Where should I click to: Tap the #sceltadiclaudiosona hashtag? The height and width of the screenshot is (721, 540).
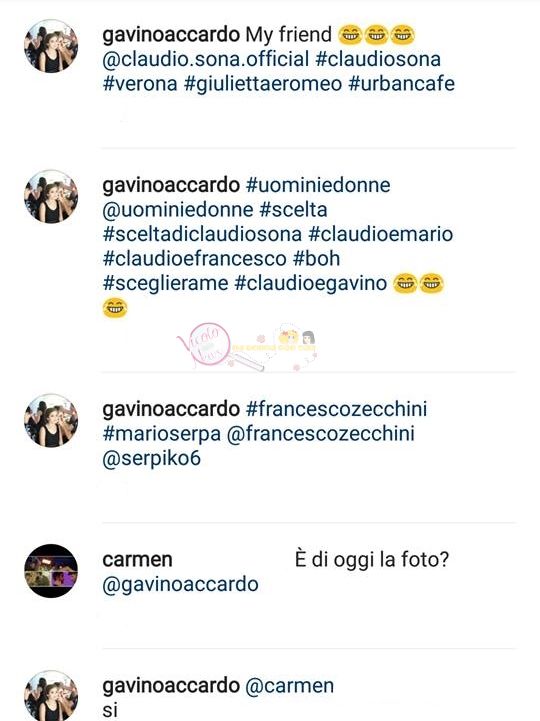(x=202, y=235)
